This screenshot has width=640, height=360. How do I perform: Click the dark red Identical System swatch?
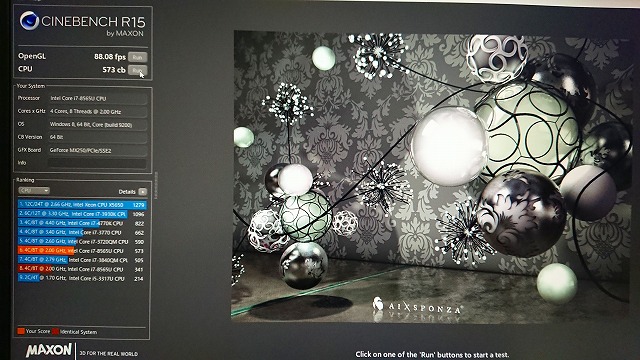[55, 331]
